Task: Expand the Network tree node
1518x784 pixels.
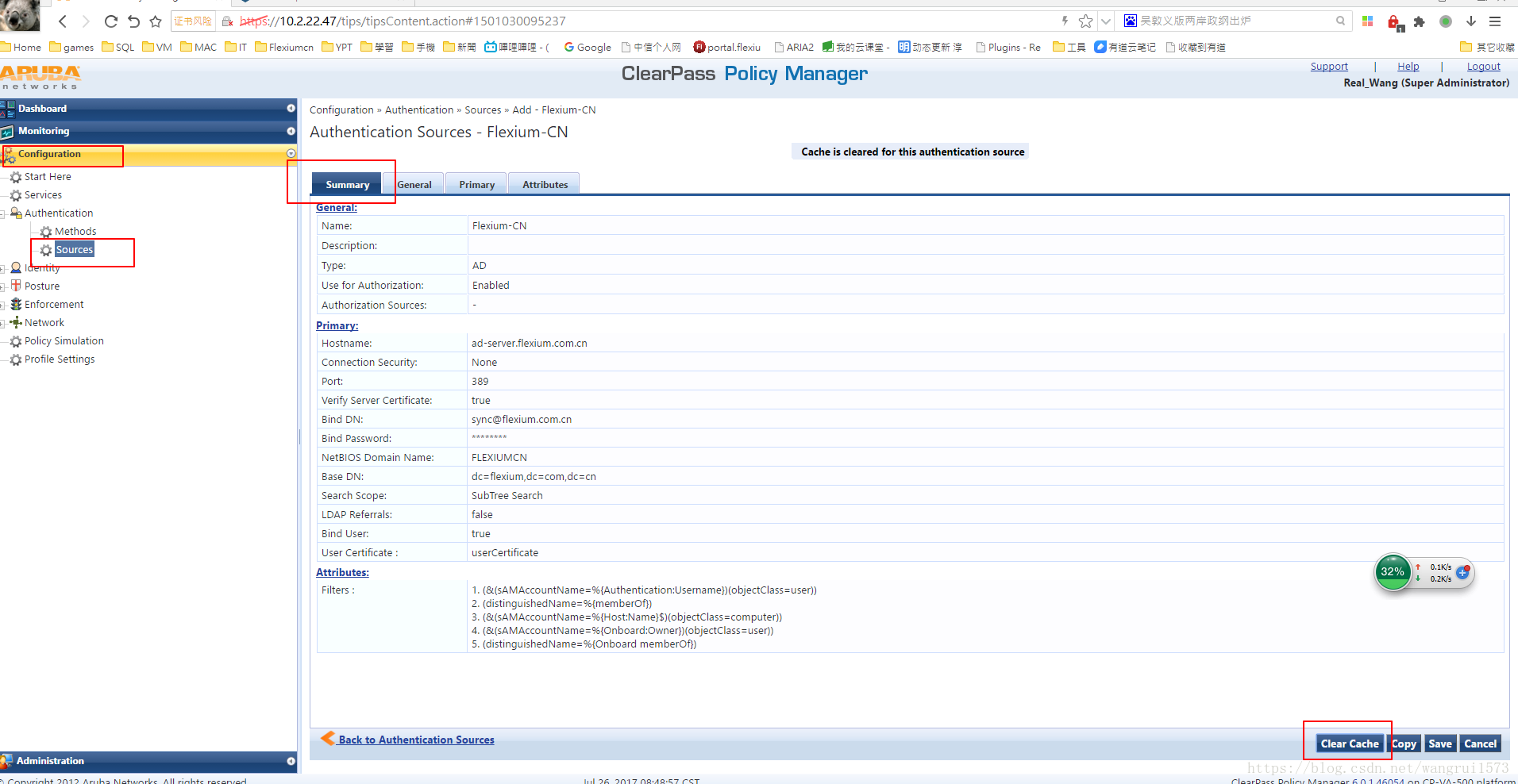Action: click(3, 324)
